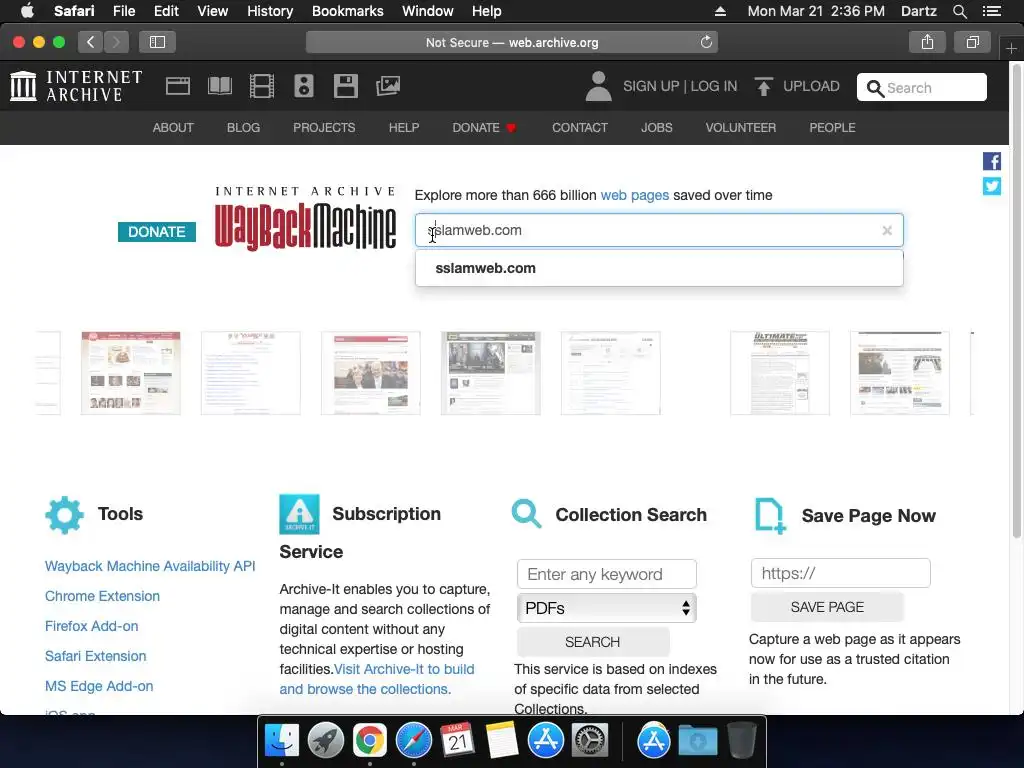
Task: Focus the Save Page https:// field
Action: (x=840, y=573)
